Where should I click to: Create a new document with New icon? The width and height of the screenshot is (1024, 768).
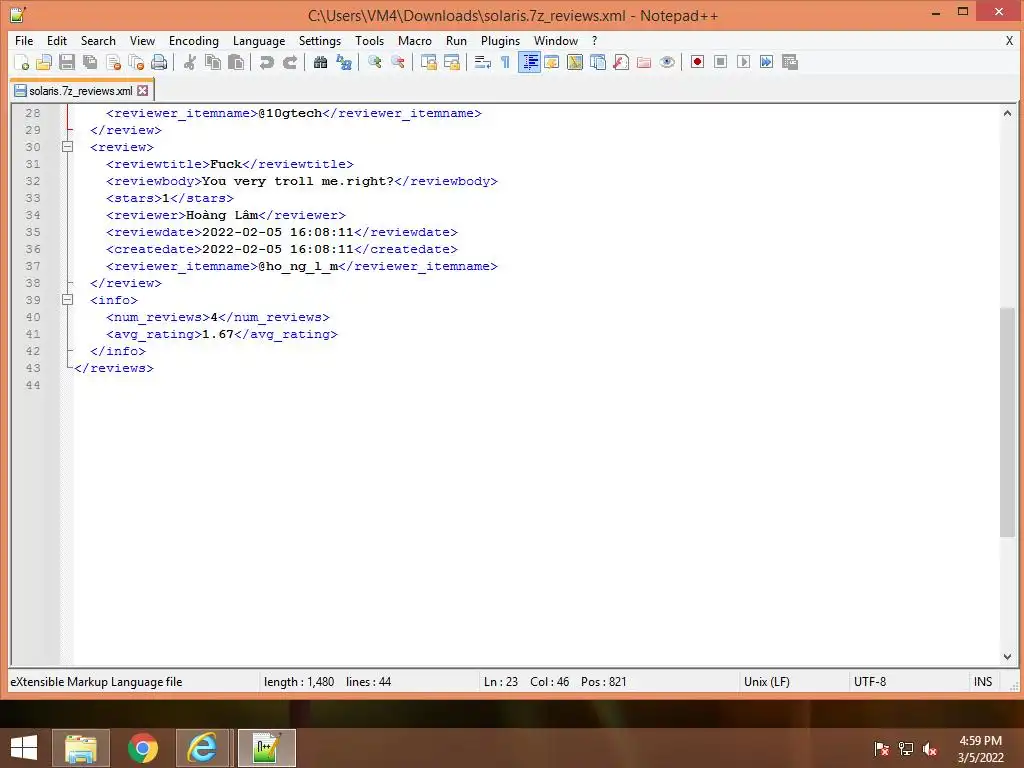pos(21,62)
